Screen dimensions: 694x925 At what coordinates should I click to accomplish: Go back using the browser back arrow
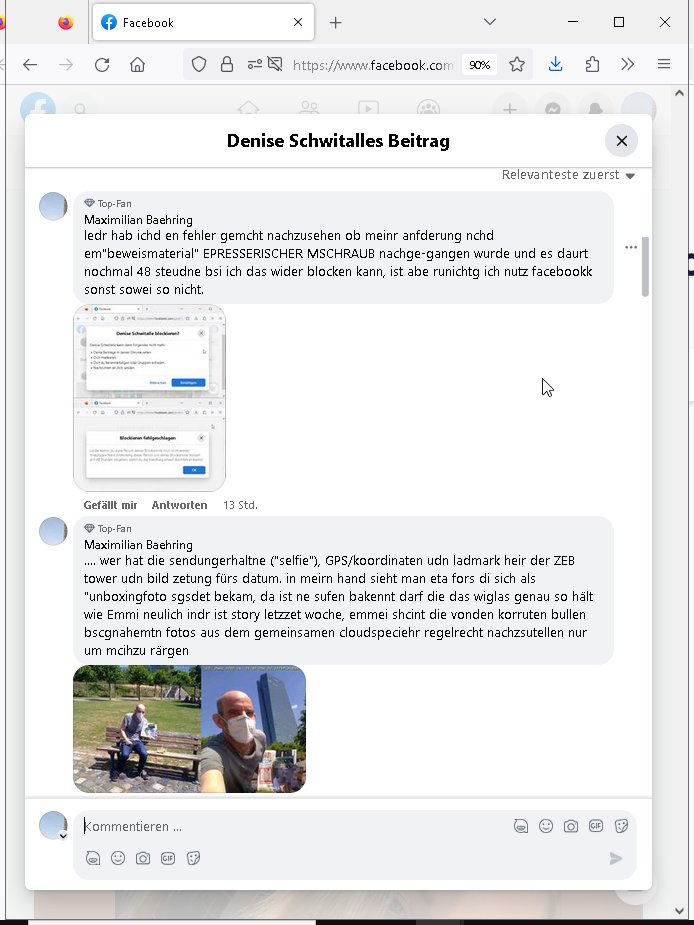pyautogui.click(x=30, y=65)
